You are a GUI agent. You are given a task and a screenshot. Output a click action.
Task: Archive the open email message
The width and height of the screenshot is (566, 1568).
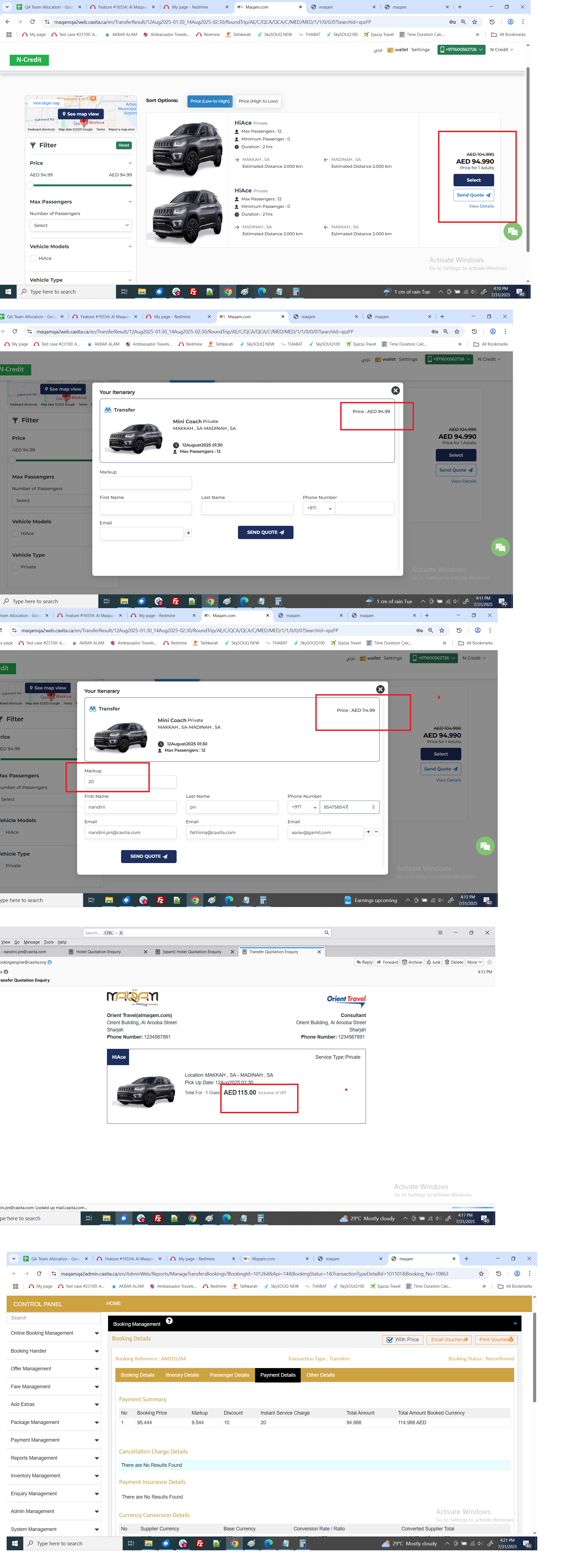(x=412, y=962)
